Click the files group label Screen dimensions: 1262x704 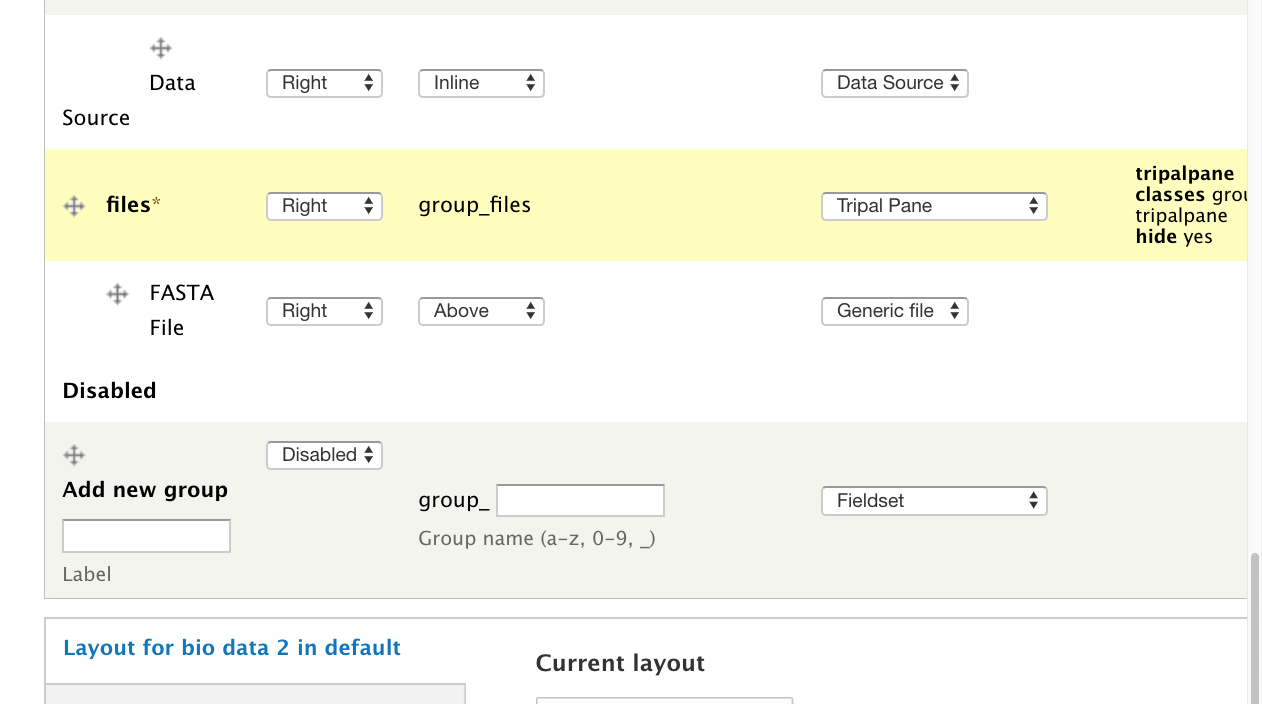(x=128, y=205)
